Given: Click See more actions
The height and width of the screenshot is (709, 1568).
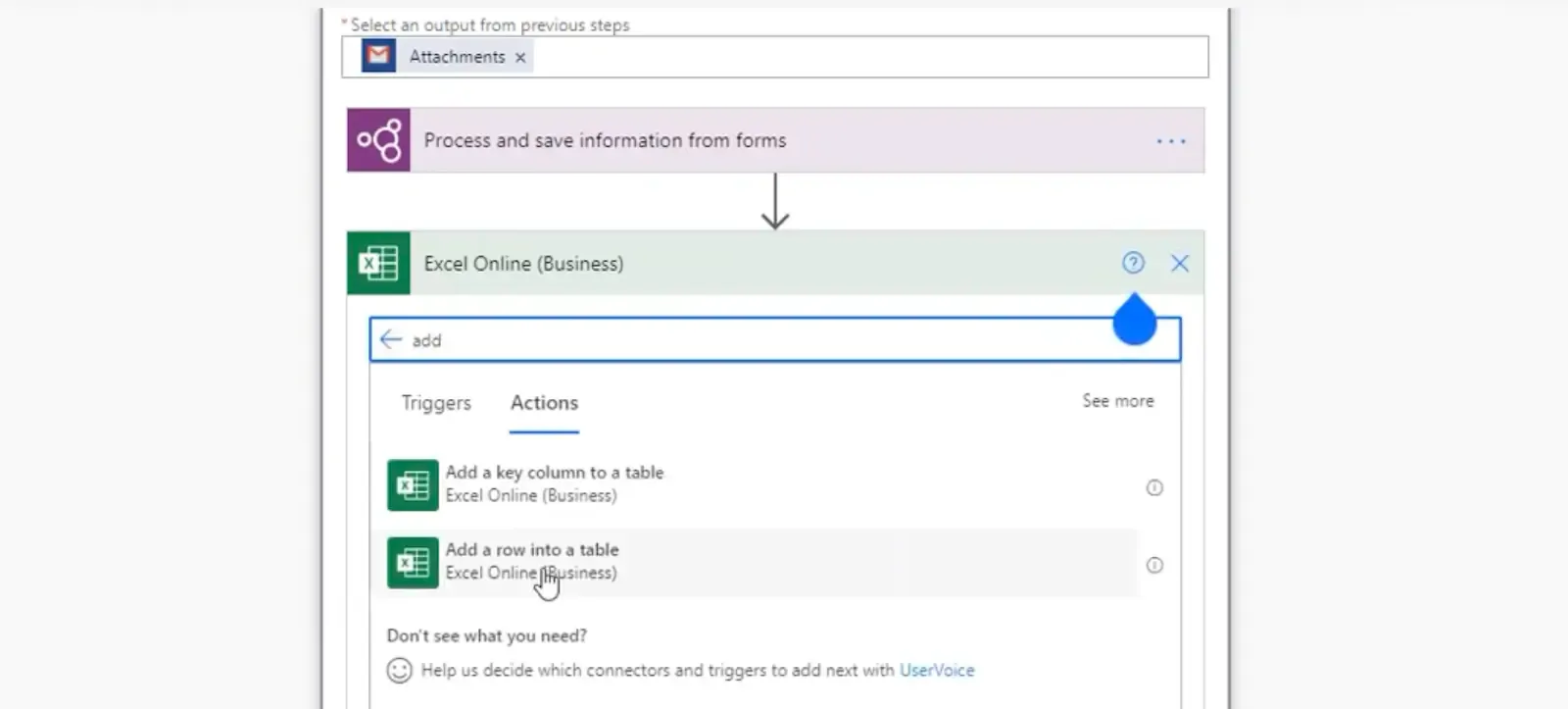Looking at the screenshot, I should [x=1117, y=401].
